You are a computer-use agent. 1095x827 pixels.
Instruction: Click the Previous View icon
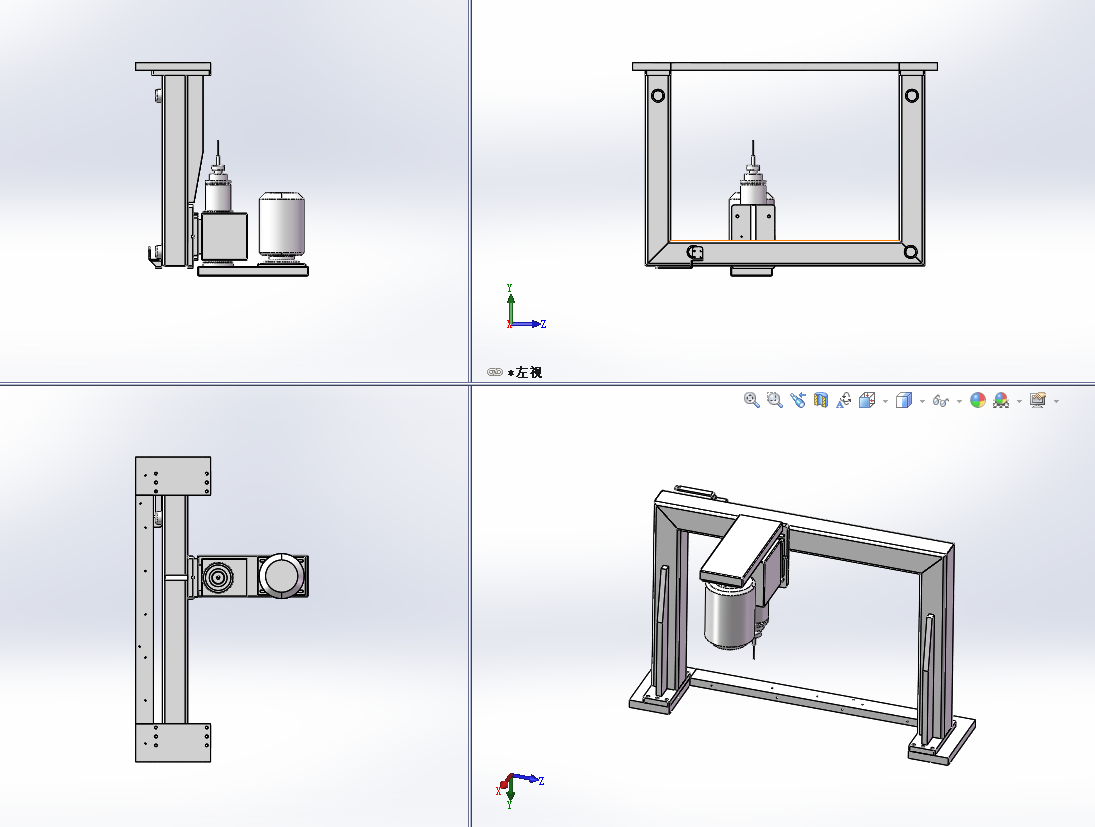click(798, 400)
